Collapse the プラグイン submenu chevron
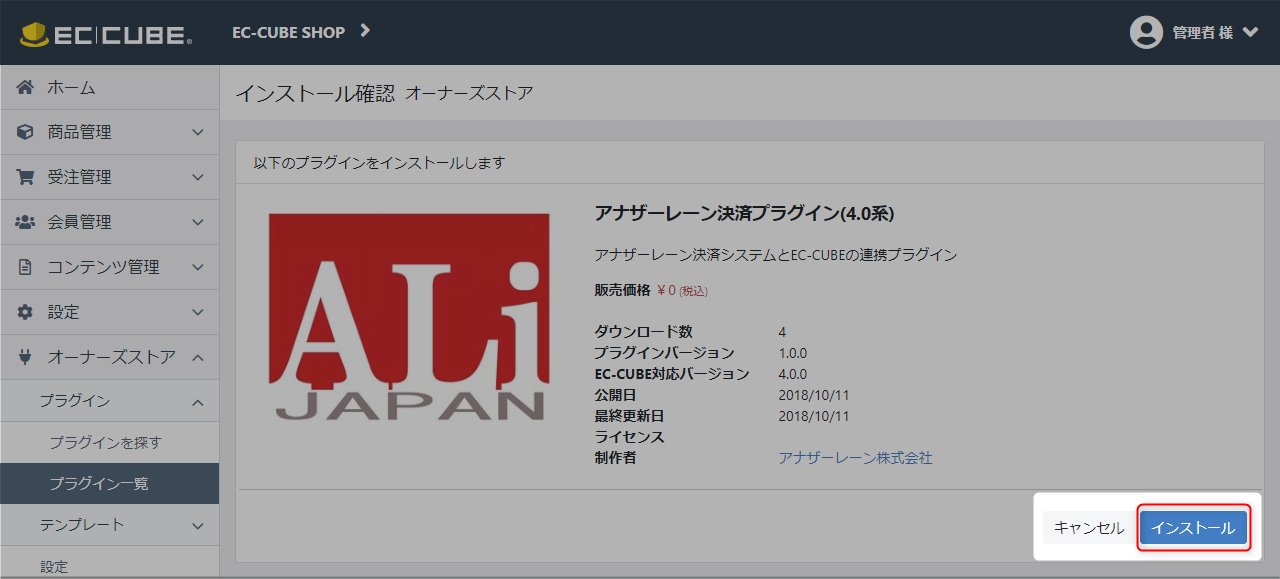The height and width of the screenshot is (579, 1280). 198,401
